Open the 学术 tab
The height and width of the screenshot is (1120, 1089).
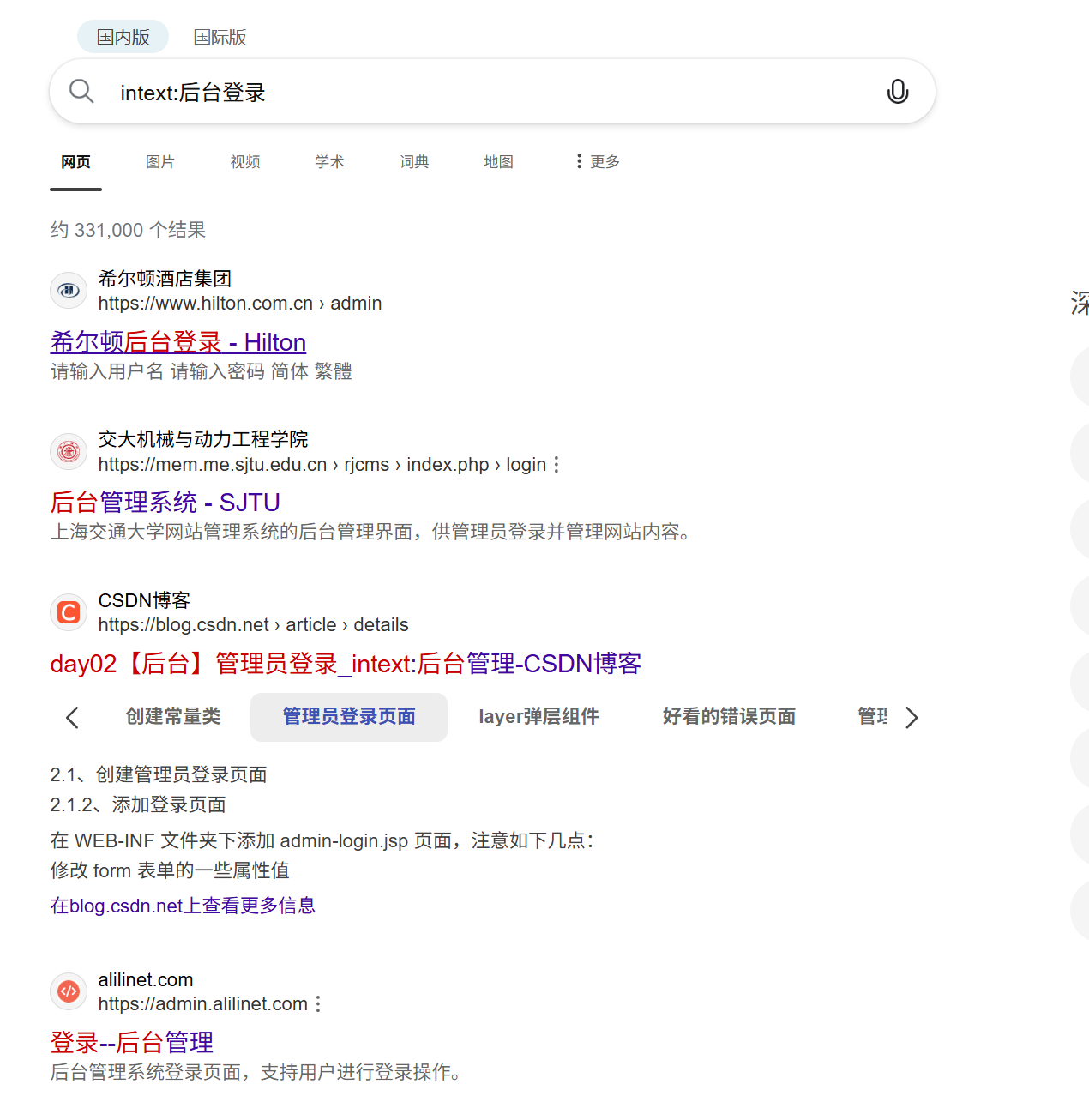click(x=329, y=161)
